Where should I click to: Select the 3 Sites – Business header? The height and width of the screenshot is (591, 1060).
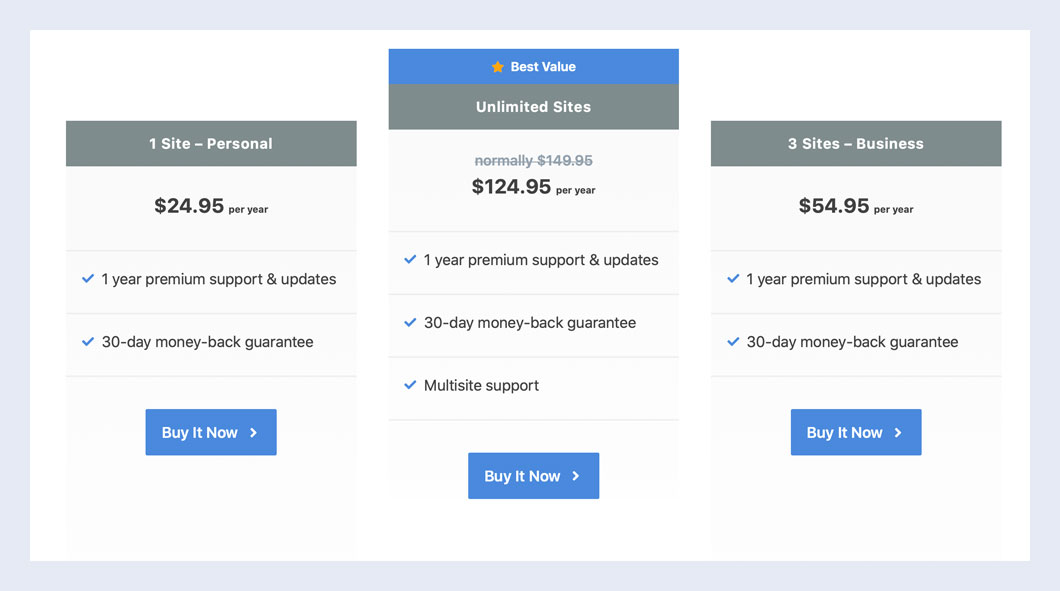pyautogui.click(x=856, y=144)
